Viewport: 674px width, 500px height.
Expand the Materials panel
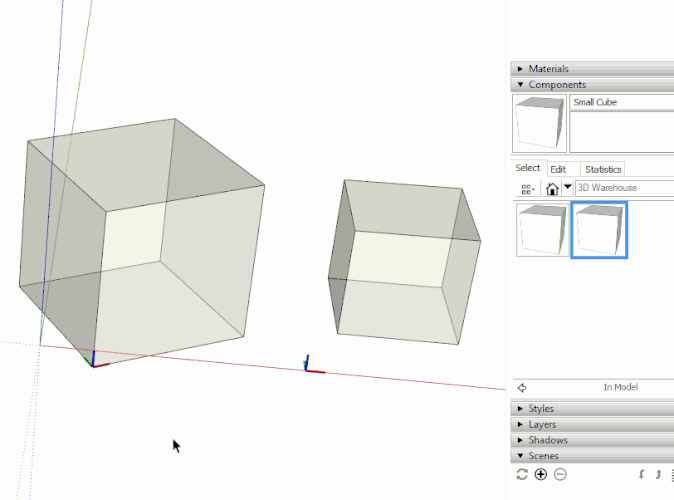[x=592, y=69]
